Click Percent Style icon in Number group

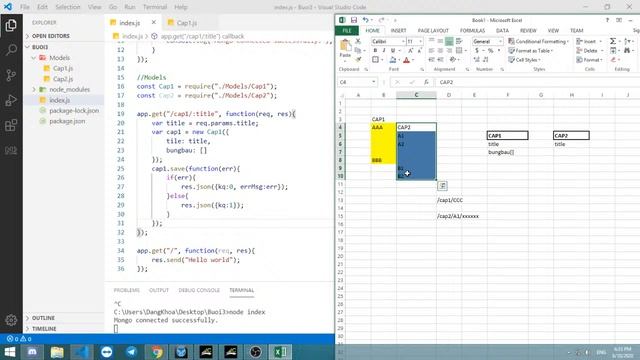(491, 51)
